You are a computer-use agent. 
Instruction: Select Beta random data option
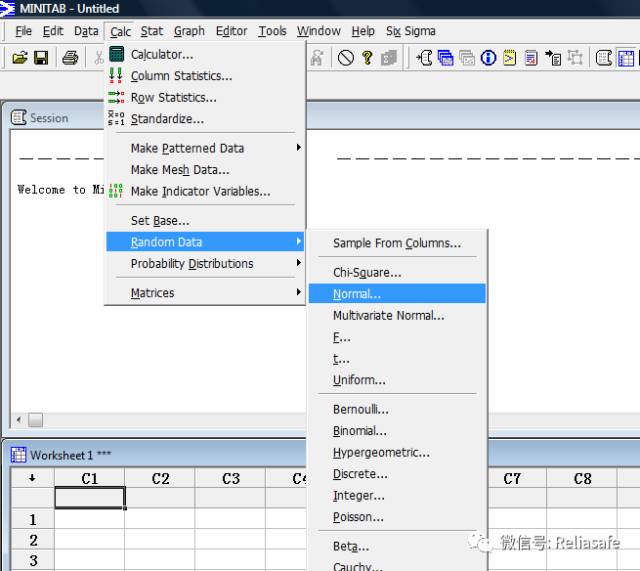[x=397, y=547]
